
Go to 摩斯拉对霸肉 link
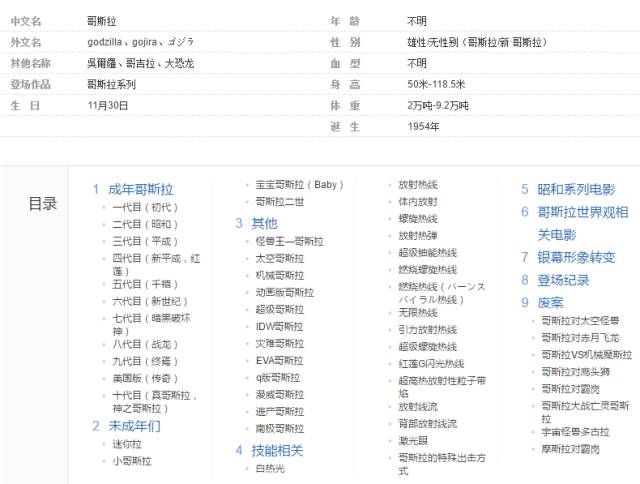571,449
